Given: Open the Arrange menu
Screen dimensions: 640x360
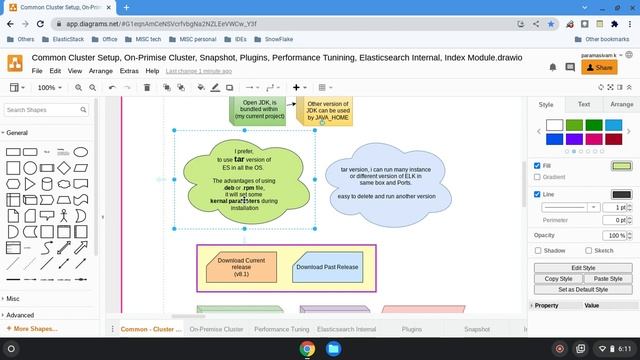Looking at the screenshot, I should point(101,71).
